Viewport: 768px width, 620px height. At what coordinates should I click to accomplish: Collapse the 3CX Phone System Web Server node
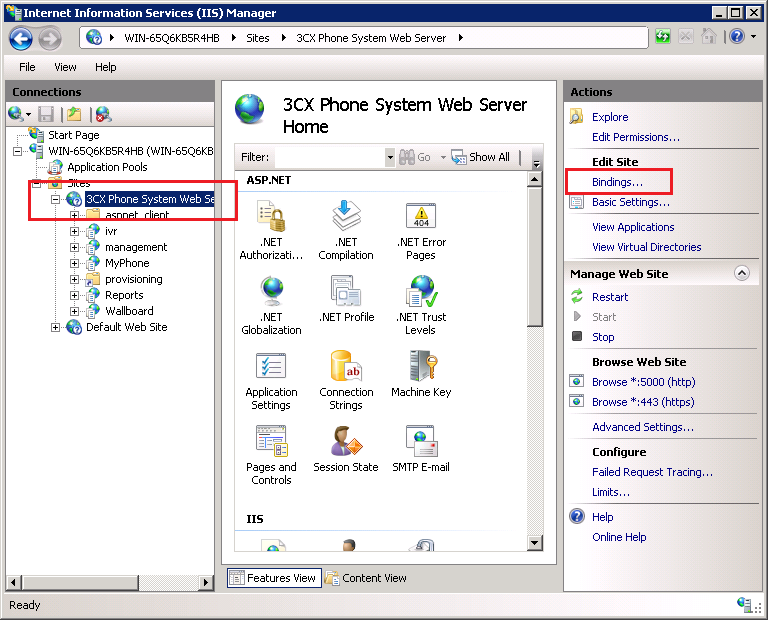click(55, 199)
